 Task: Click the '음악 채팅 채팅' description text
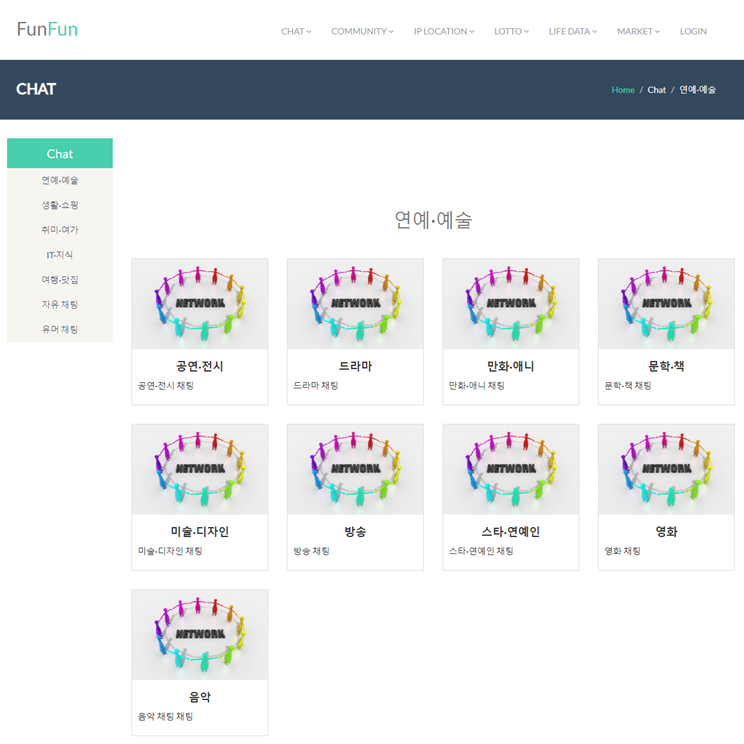point(166,716)
